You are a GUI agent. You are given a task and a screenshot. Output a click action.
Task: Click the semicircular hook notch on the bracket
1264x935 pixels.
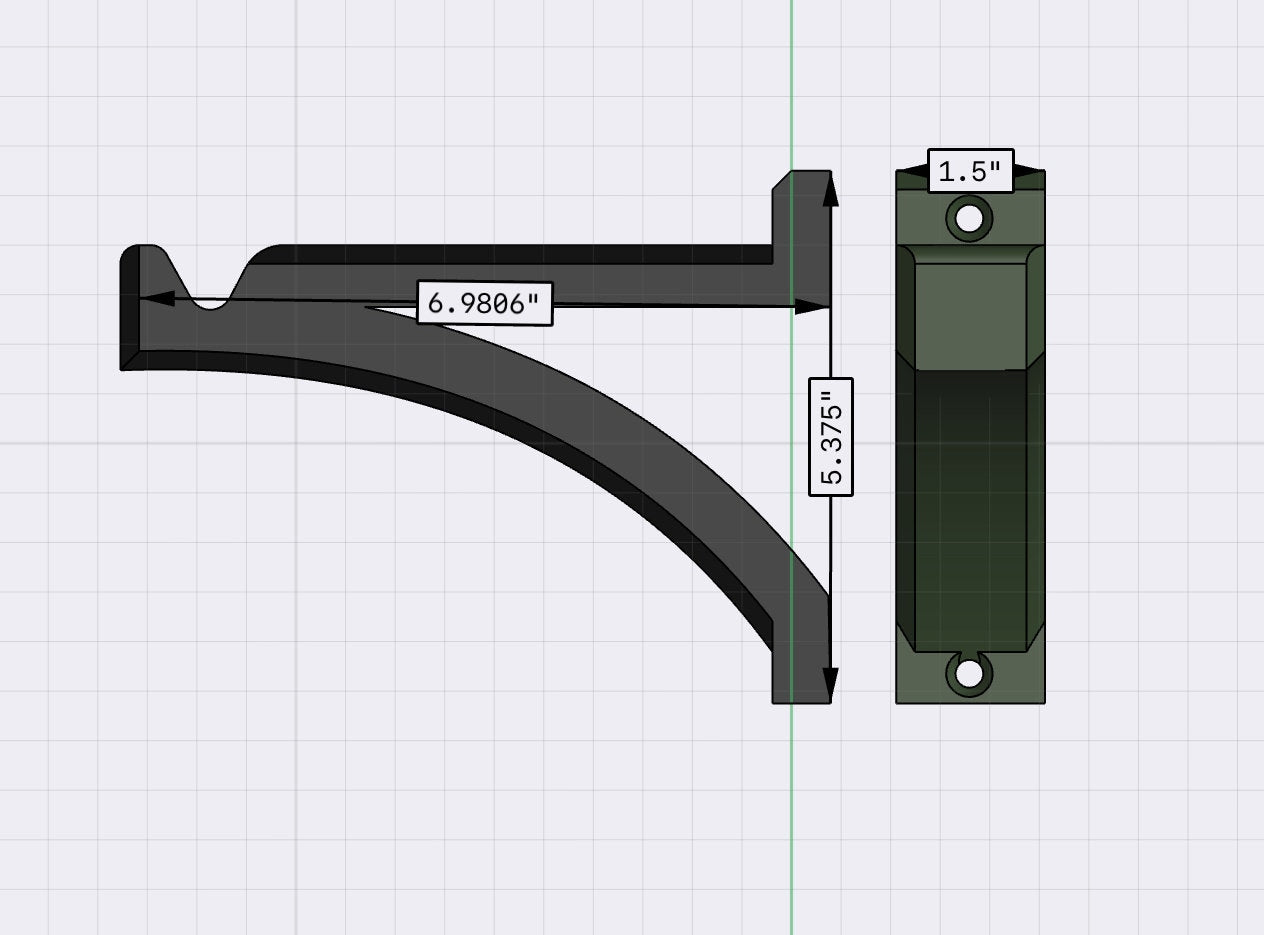(209, 300)
